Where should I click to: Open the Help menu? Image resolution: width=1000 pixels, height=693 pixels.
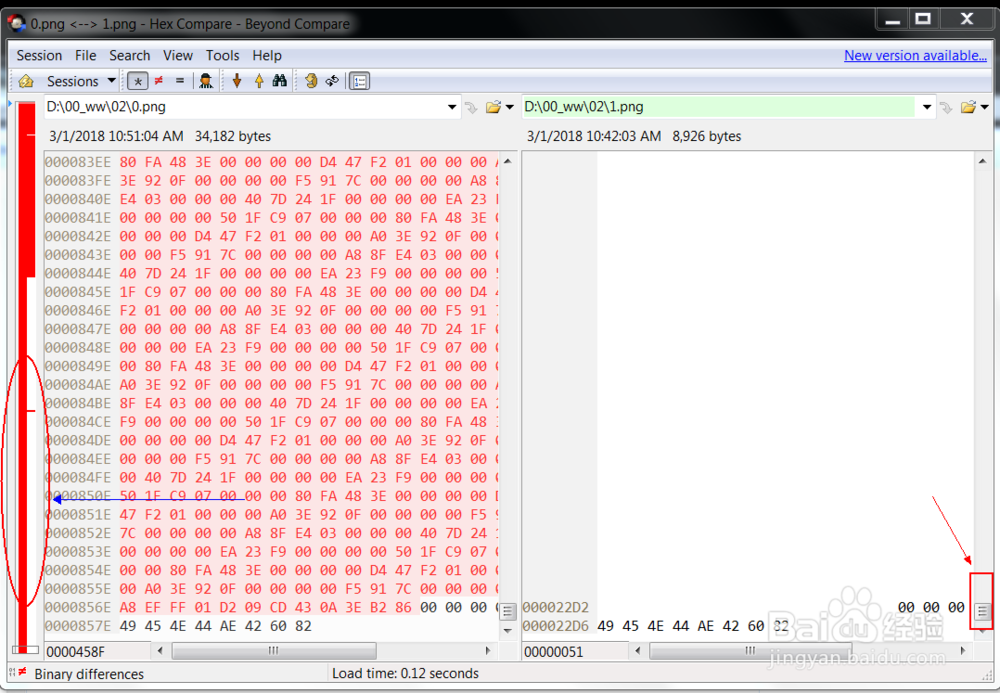coord(267,55)
